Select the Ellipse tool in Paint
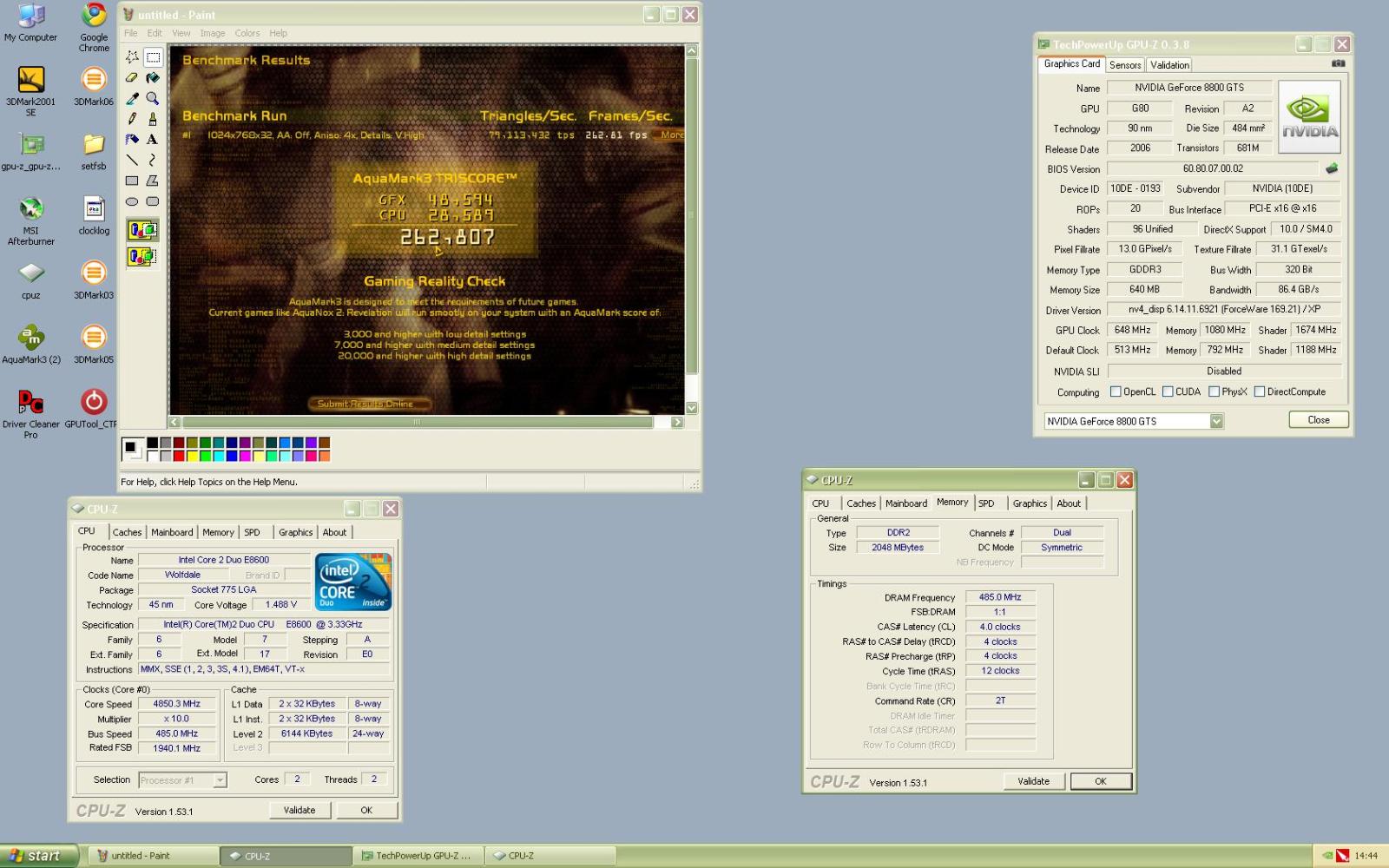The image size is (1389, 868). pos(132,201)
